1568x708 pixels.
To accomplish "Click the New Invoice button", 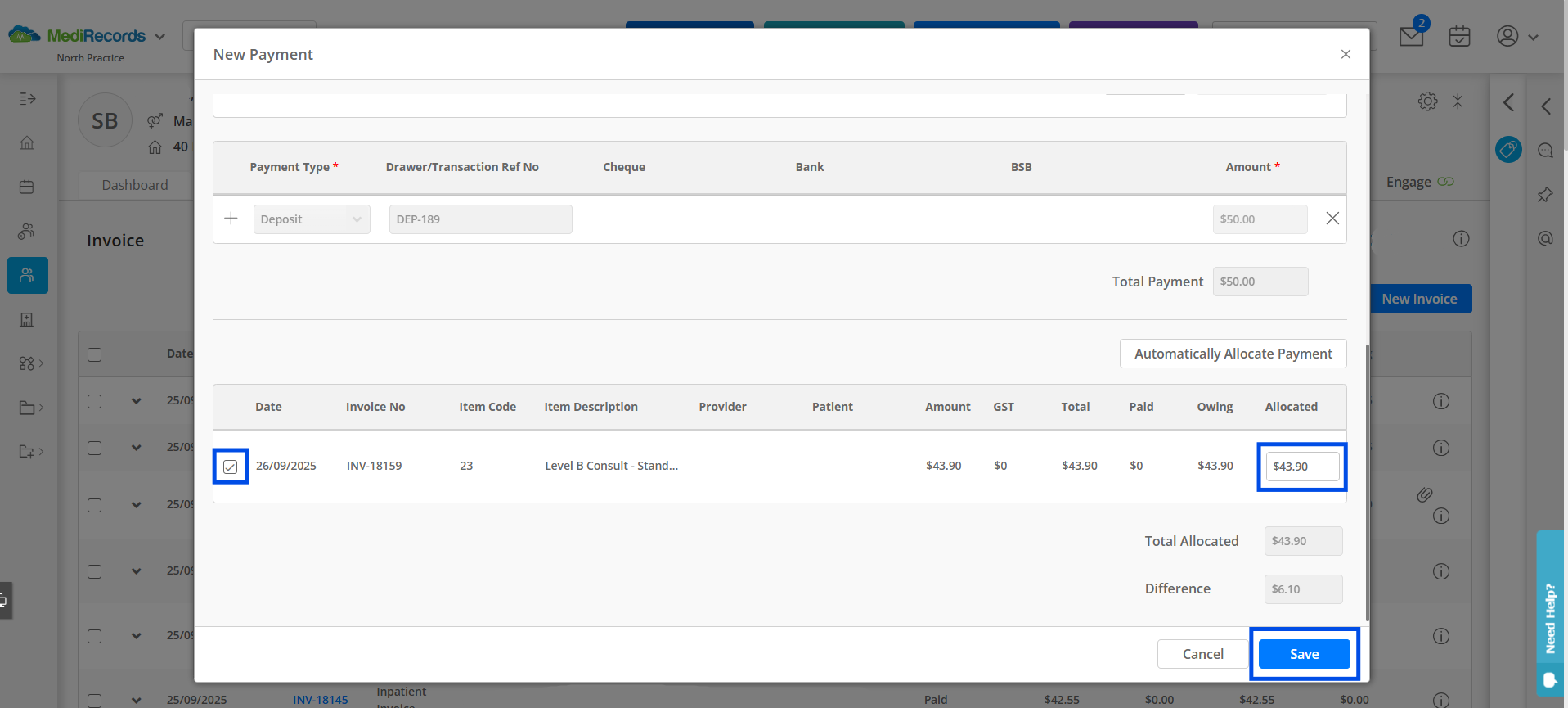I will click(x=1421, y=299).
